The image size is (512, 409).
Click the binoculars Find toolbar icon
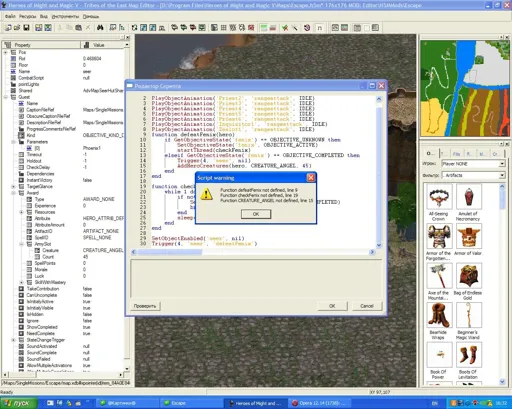click(100, 28)
